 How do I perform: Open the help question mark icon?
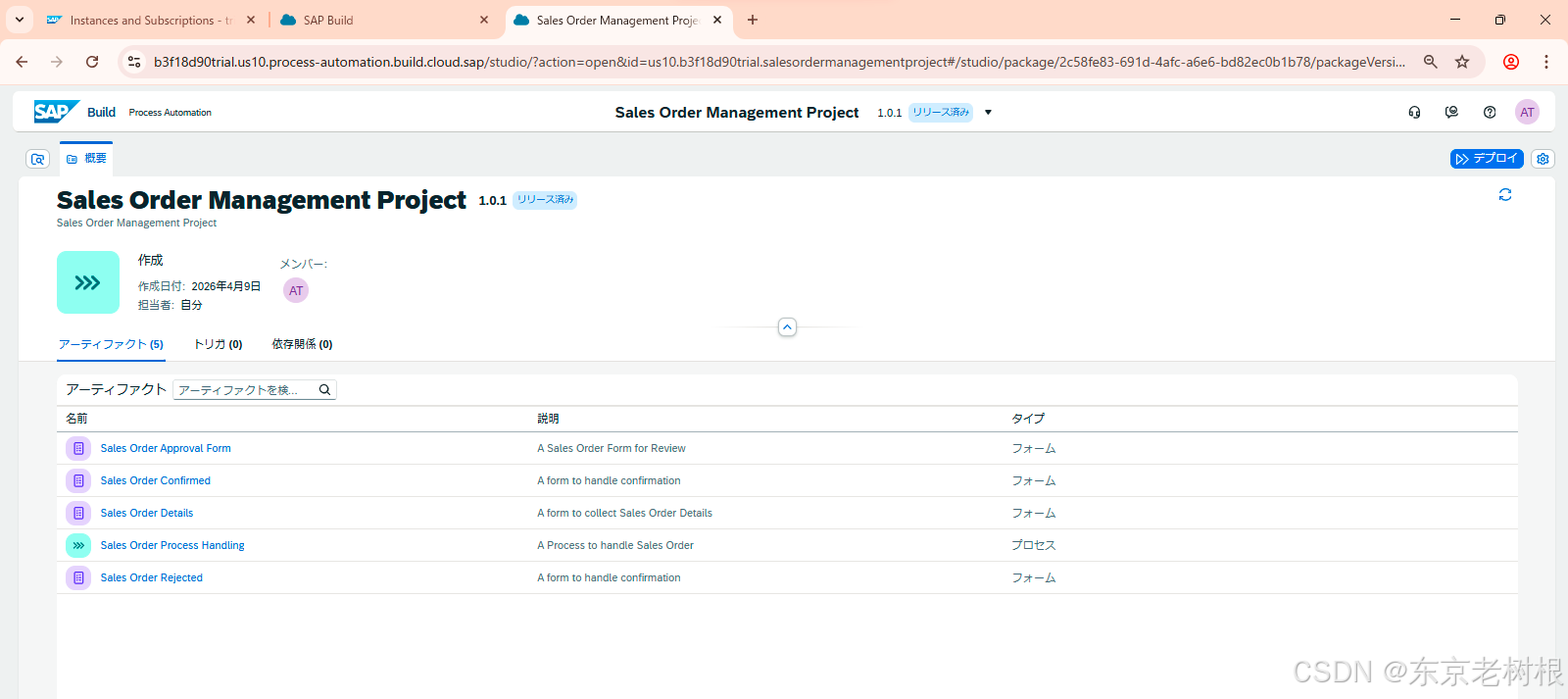pos(1490,112)
